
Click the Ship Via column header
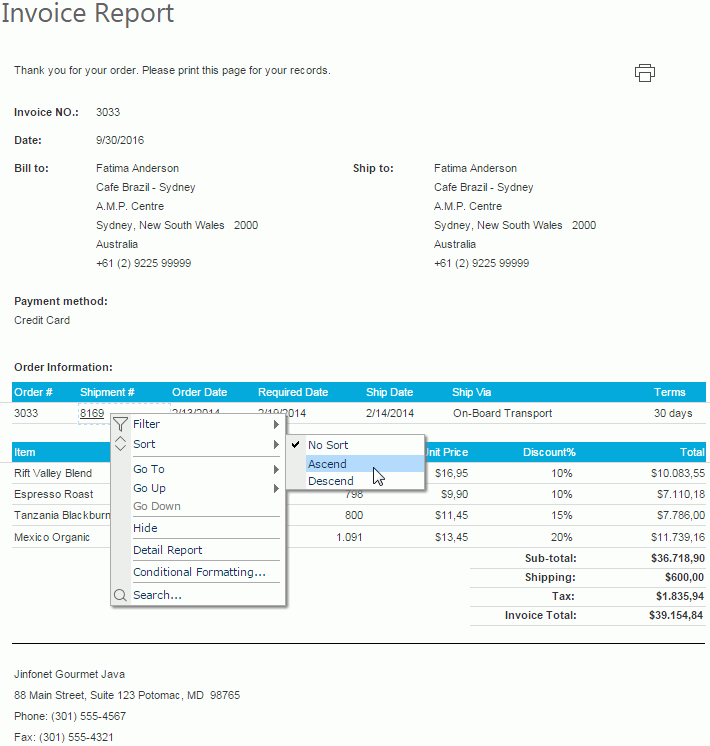click(x=472, y=393)
